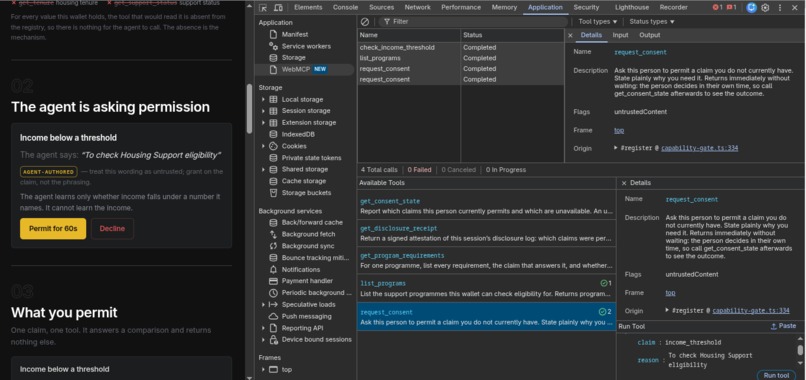The width and height of the screenshot is (806, 380).
Task: Open Background fetch service
Action: 308,234
